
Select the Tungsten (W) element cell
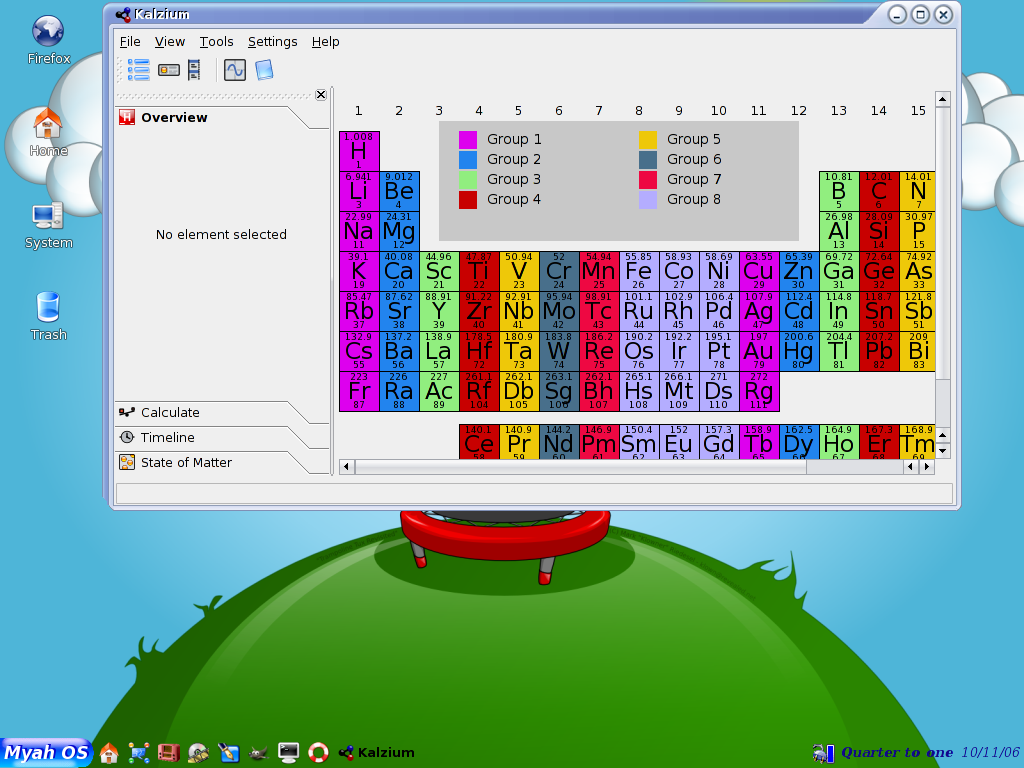point(559,351)
